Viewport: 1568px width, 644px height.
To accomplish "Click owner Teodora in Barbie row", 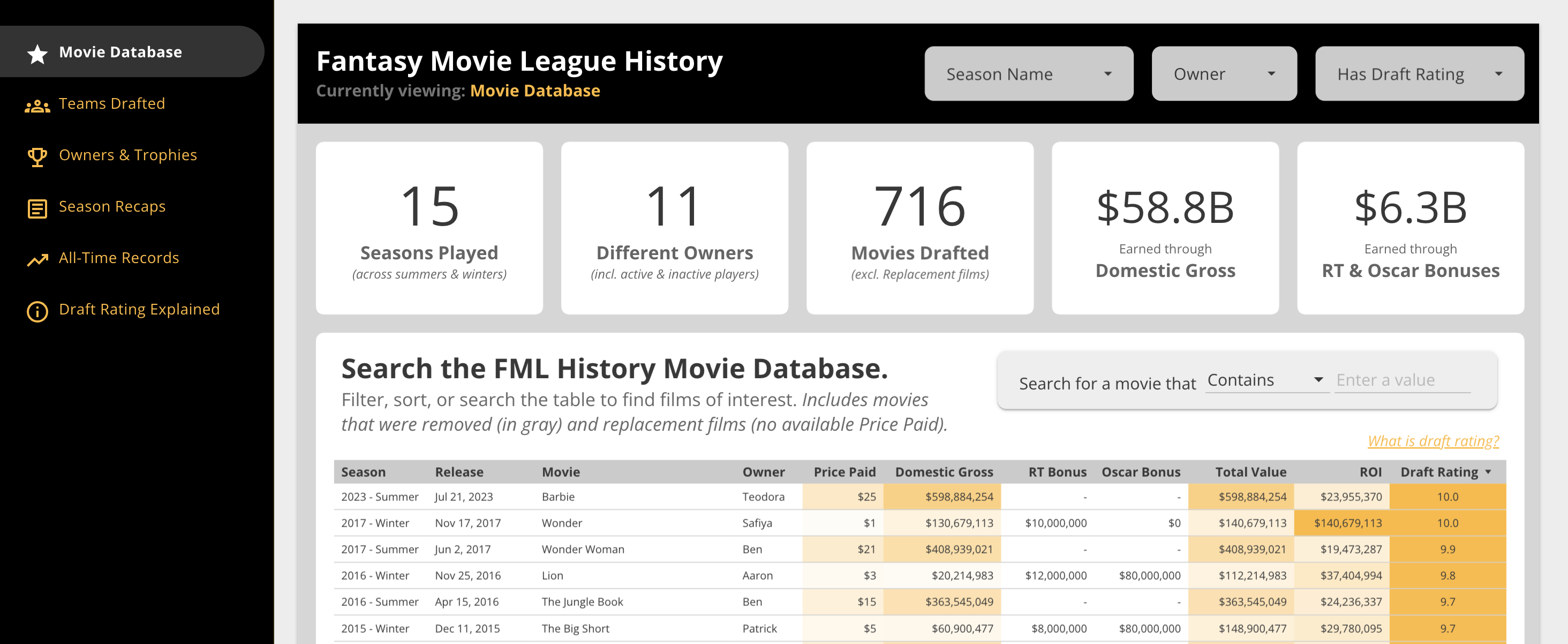I will point(763,497).
